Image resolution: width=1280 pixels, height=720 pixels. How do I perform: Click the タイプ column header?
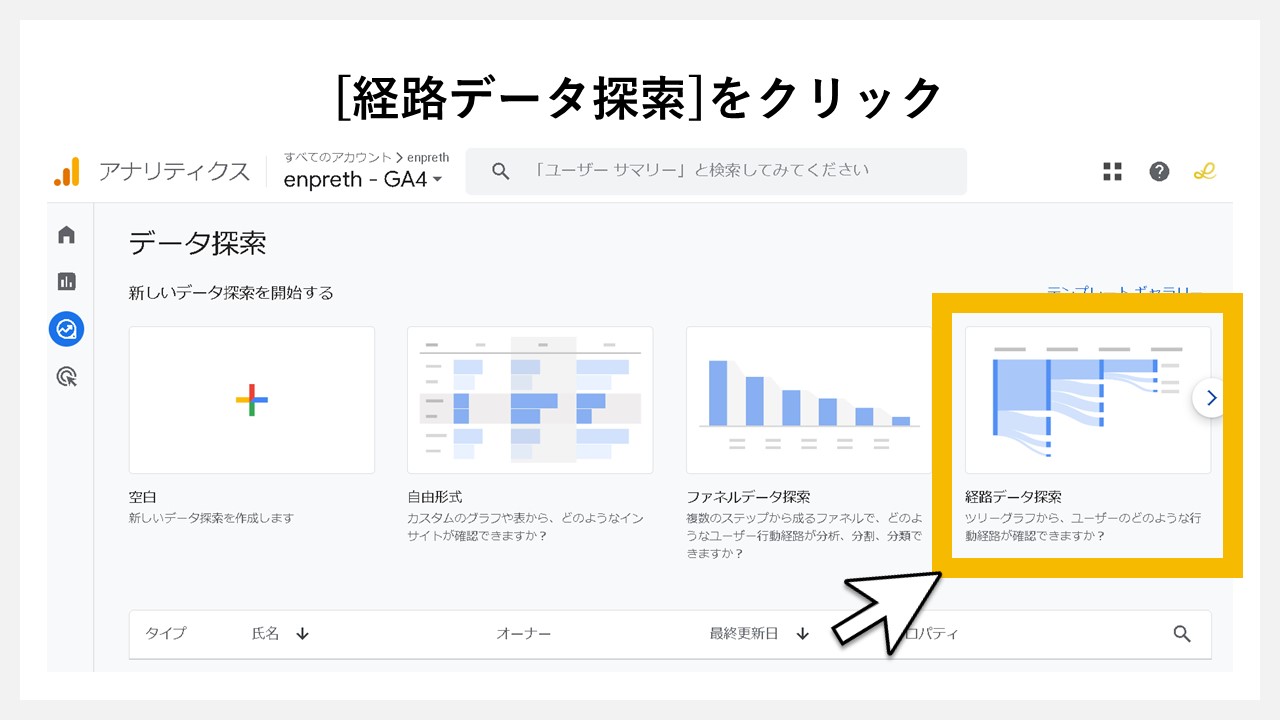click(165, 633)
